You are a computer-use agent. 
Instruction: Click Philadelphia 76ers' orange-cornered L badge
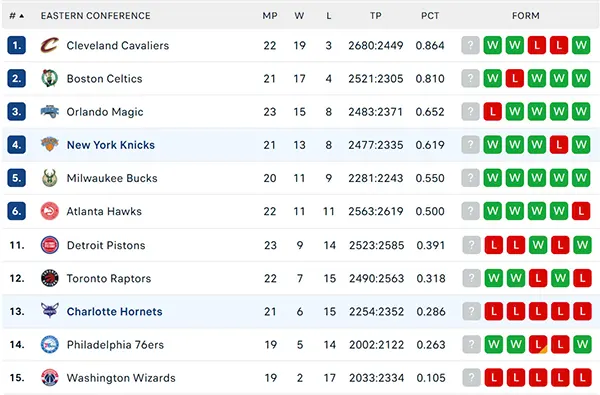538,344
